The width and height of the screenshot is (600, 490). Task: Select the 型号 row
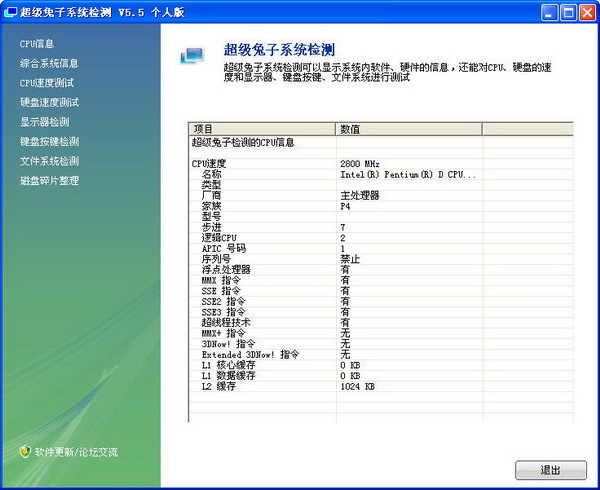point(381,217)
